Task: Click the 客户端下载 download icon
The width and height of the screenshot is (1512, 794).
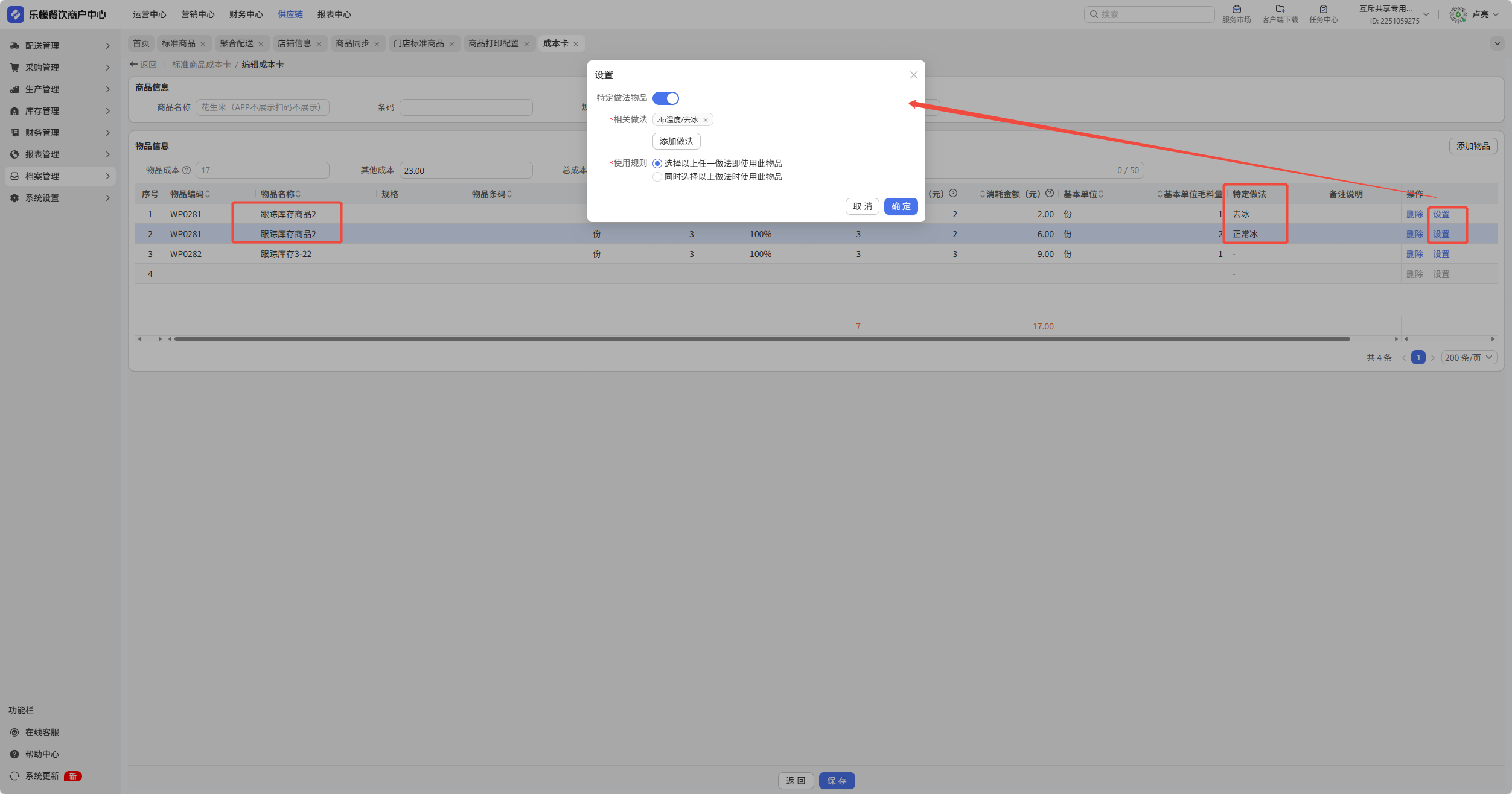Action: (x=1280, y=9)
